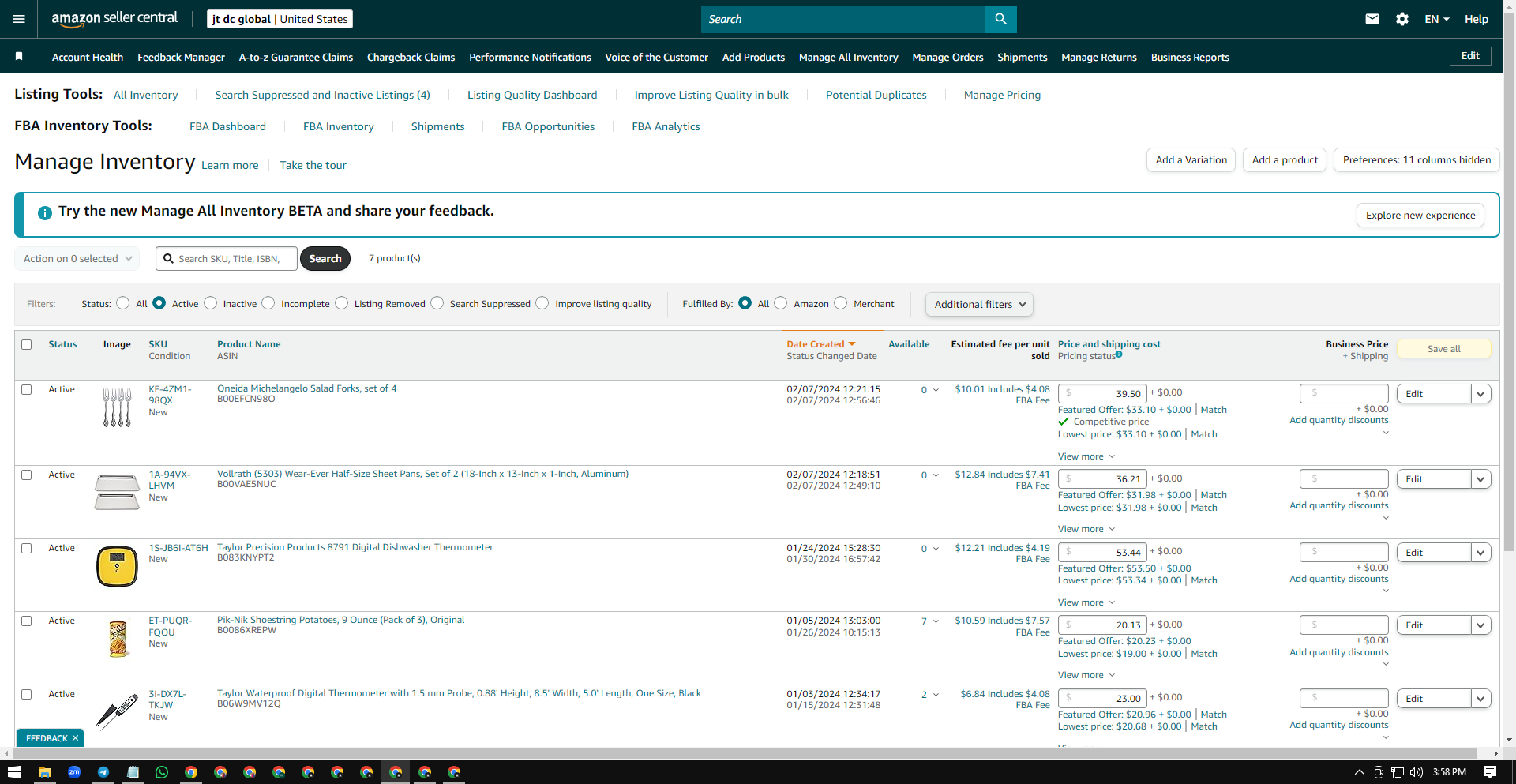Open Salad Forks product thumbnail
The image size is (1516, 784).
tap(117, 407)
